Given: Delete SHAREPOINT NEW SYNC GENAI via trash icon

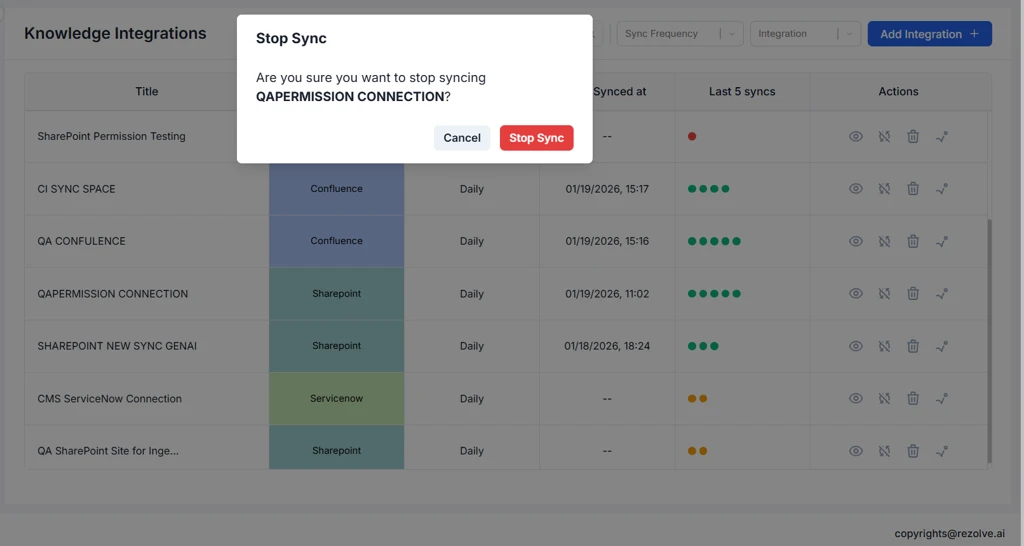Looking at the screenshot, I should [x=913, y=346].
